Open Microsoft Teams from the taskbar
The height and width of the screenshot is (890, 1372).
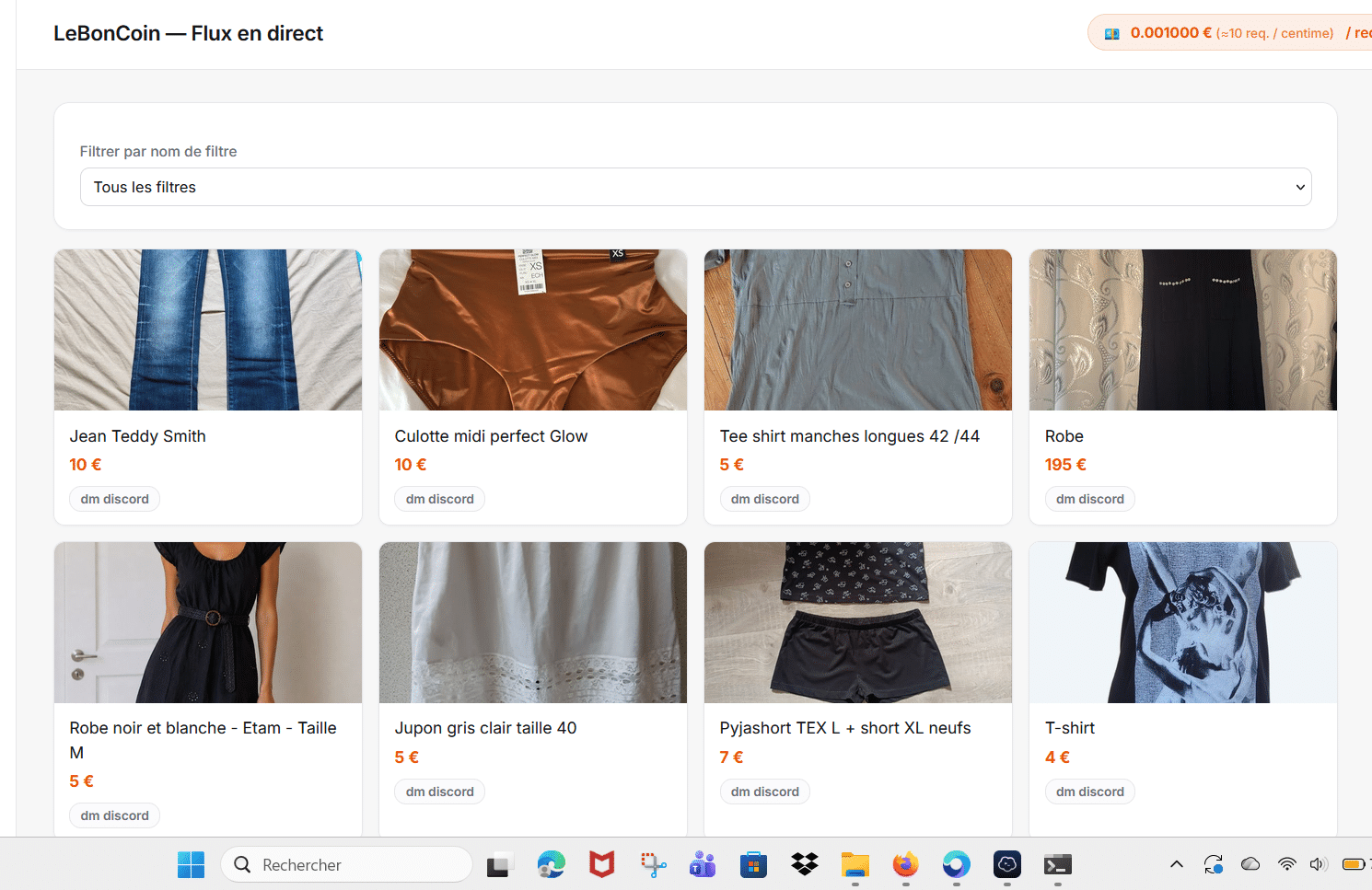click(x=703, y=865)
